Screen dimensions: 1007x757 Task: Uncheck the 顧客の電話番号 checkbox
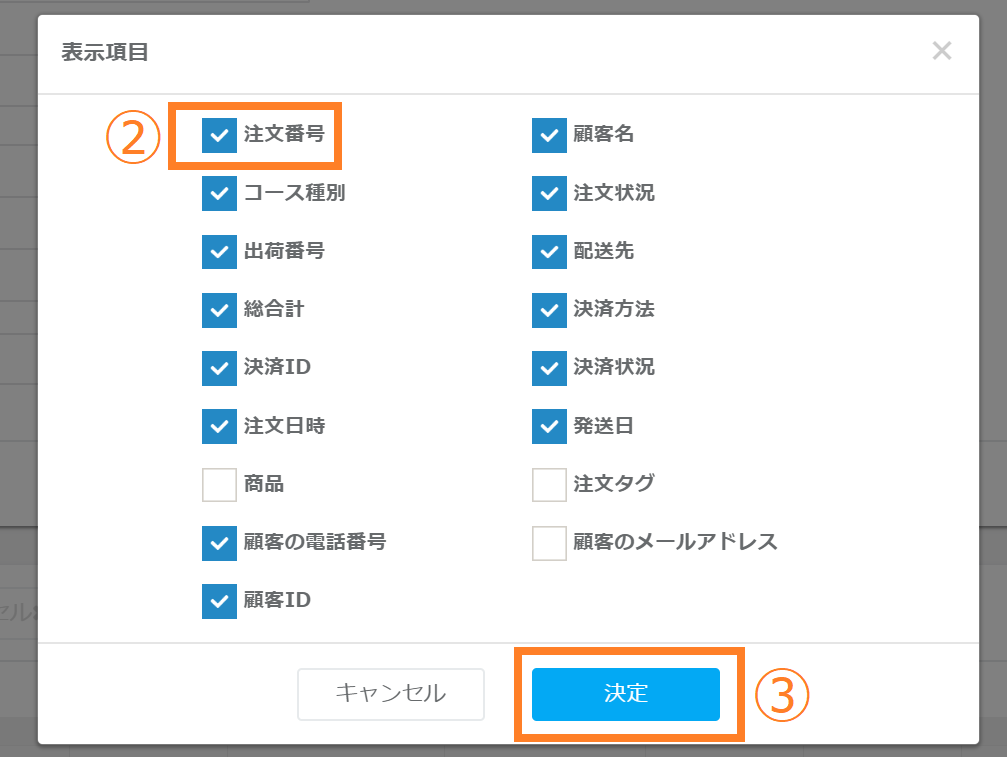[x=219, y=543]
